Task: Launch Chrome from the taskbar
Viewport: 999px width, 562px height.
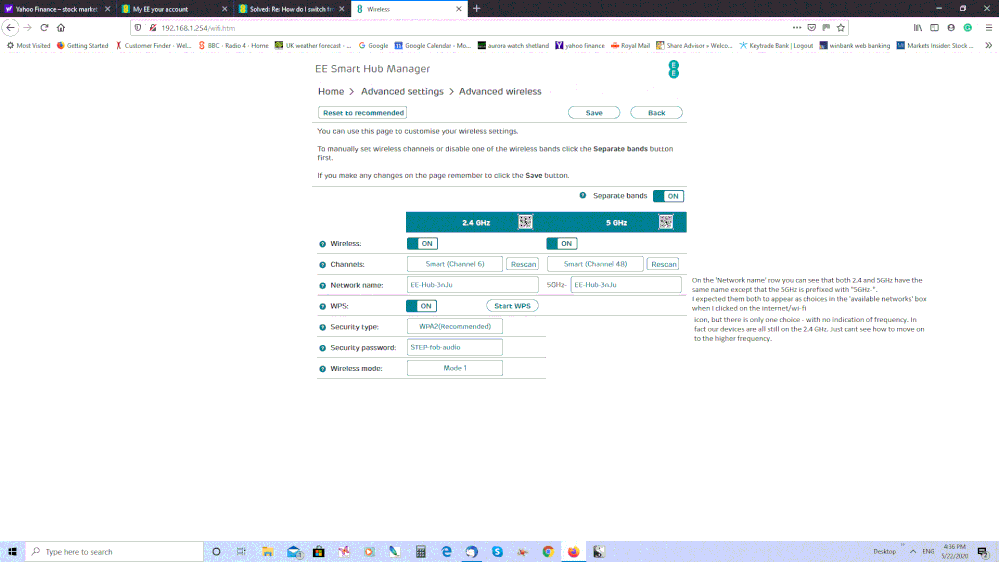Action: (548, 552)
